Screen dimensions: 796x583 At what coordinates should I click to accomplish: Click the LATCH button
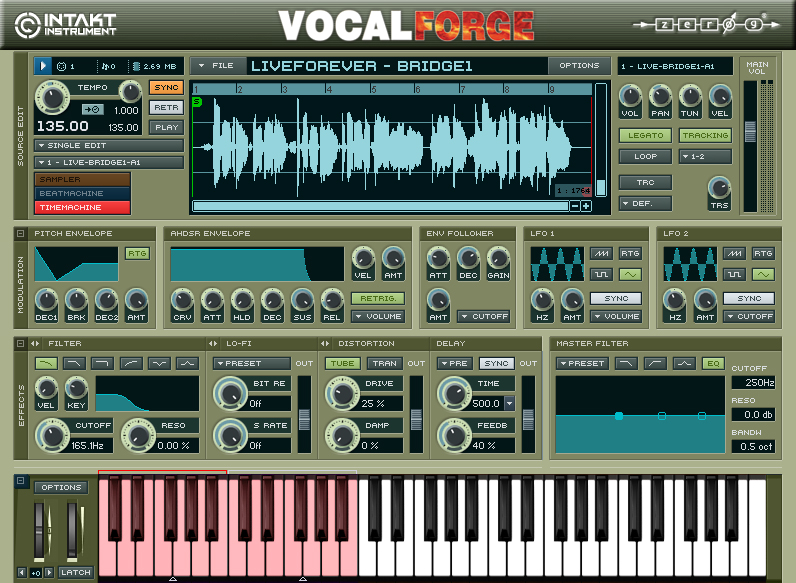[76, 572]
